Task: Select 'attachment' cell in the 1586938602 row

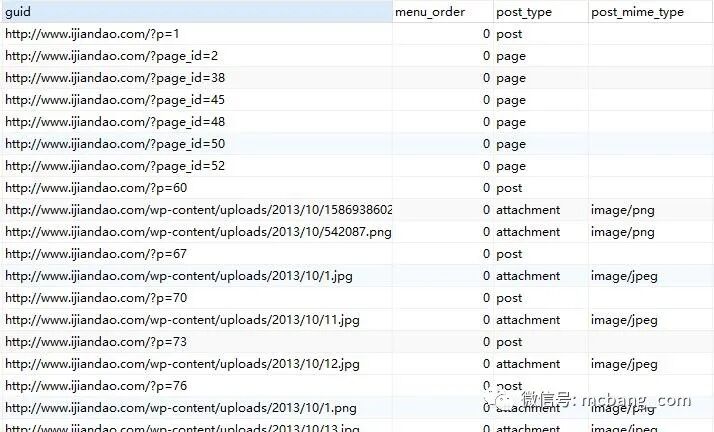Action: tap(541, 210)
